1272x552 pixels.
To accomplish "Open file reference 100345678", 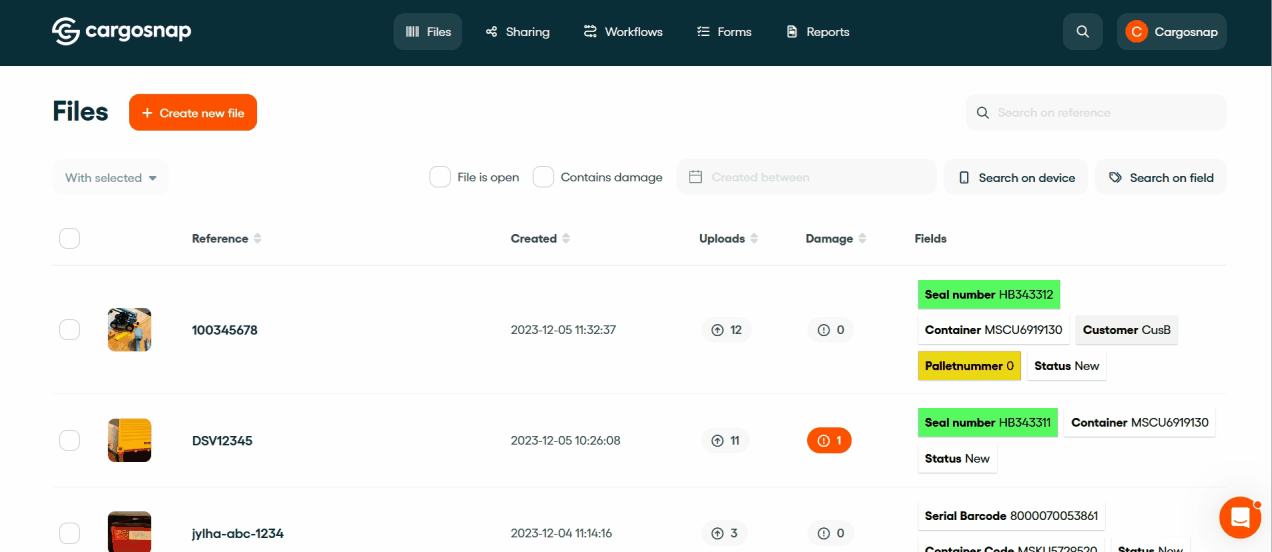I will click(x=225, y=330).
